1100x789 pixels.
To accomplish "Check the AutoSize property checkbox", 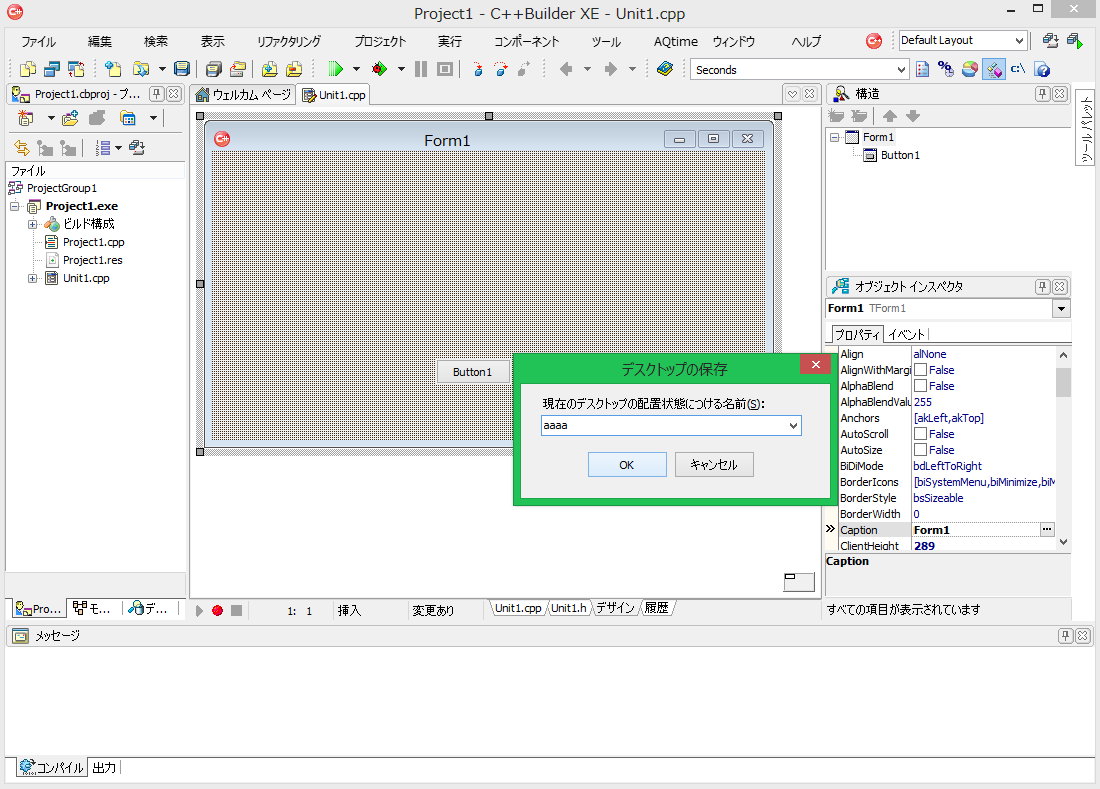I will [921, 450].
